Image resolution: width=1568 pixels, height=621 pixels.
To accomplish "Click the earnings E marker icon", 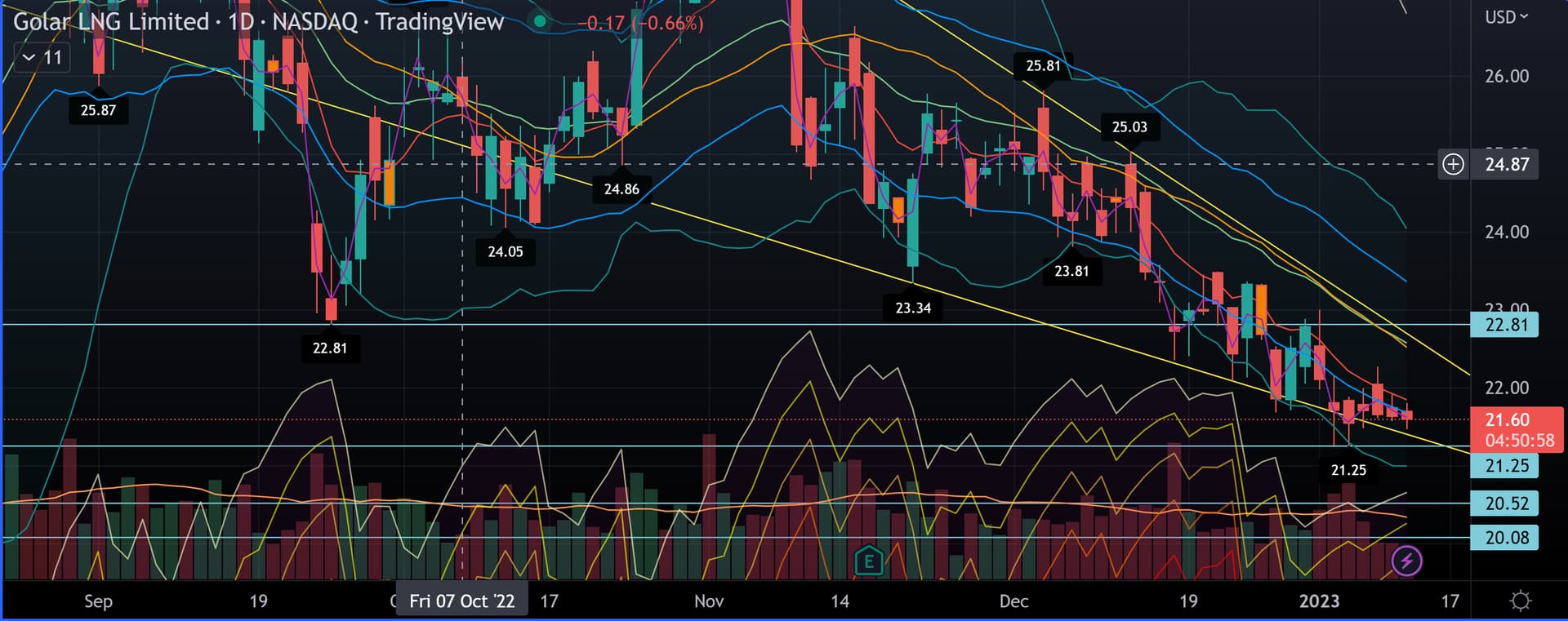I will (x=868, y=561).
